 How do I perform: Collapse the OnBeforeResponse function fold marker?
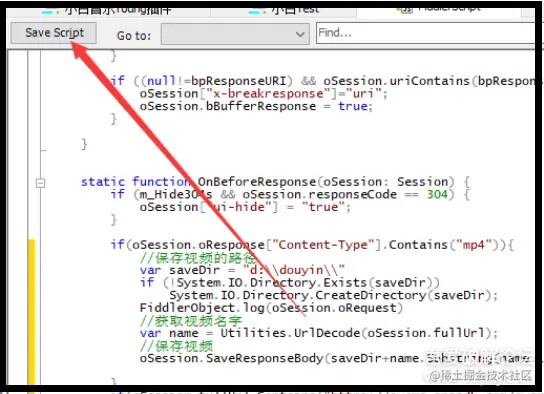[x=41, y=183]
